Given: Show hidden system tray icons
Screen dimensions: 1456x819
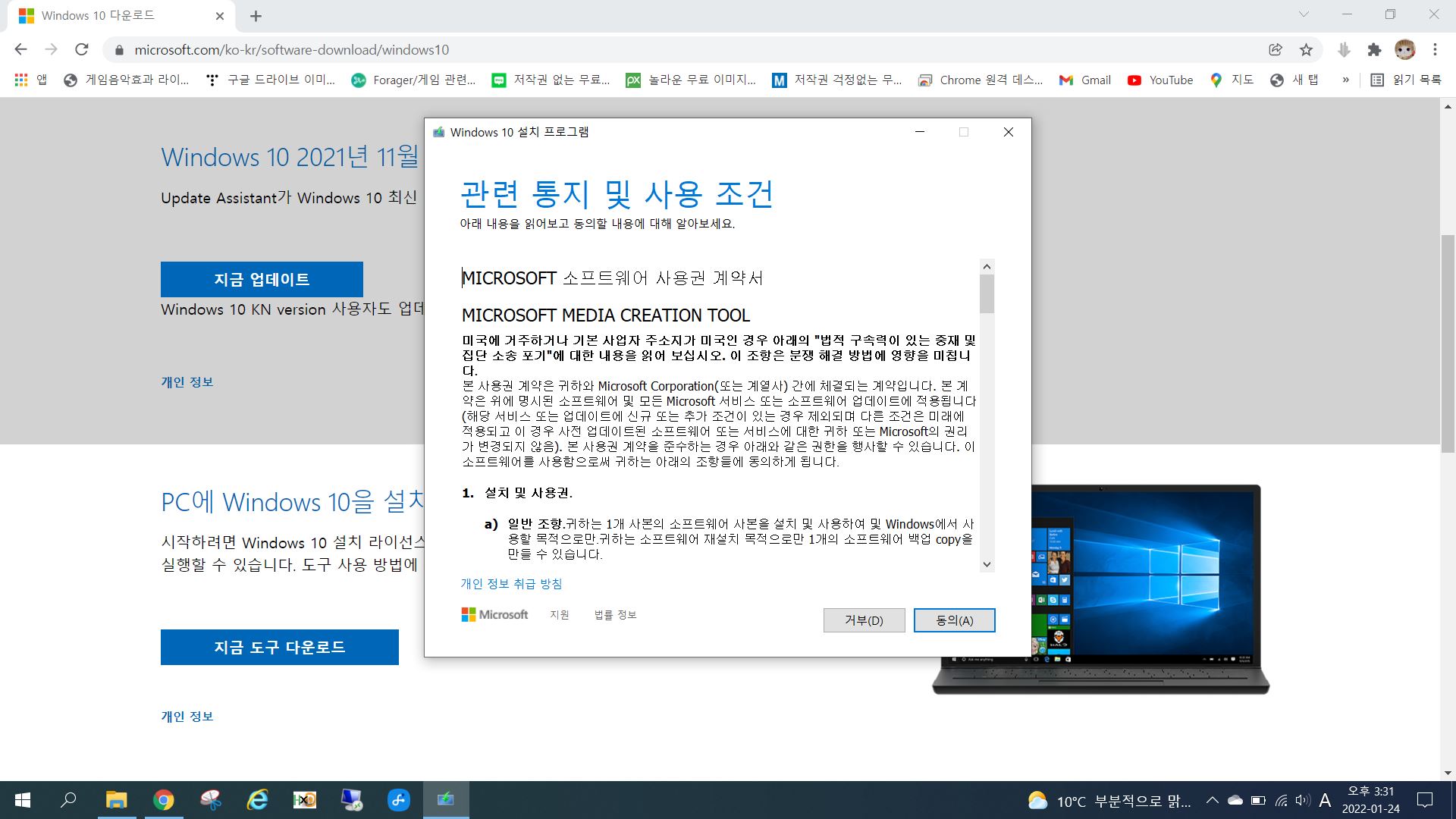Looking at the screenshot, I should [1212, 801].
